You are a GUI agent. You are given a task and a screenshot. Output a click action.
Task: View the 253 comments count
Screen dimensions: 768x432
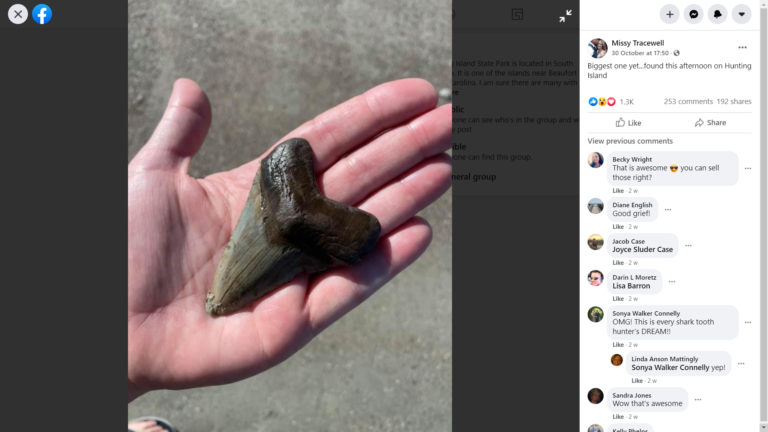pos(688,101)
